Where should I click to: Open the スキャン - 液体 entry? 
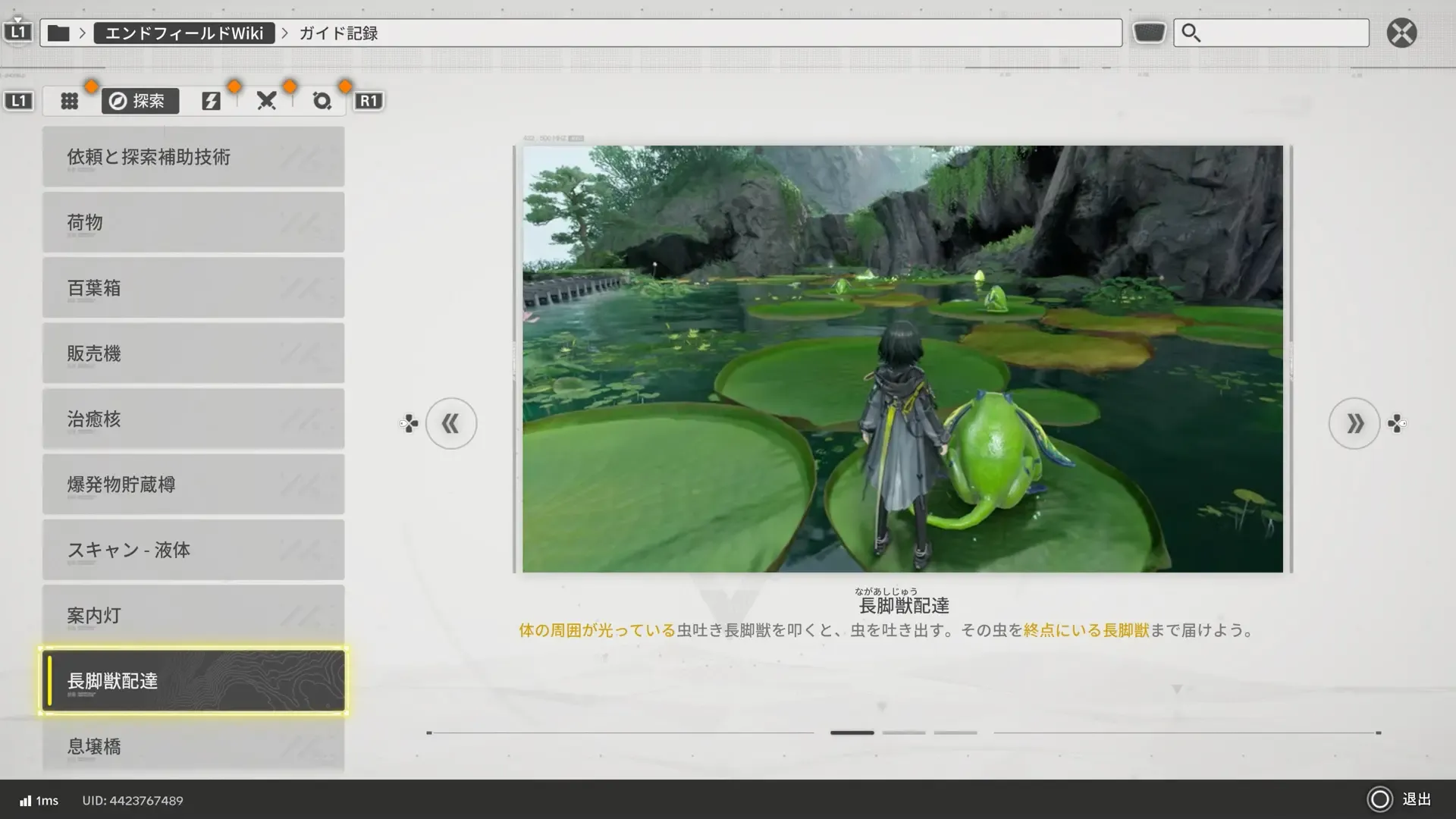[x=193, y=550]
